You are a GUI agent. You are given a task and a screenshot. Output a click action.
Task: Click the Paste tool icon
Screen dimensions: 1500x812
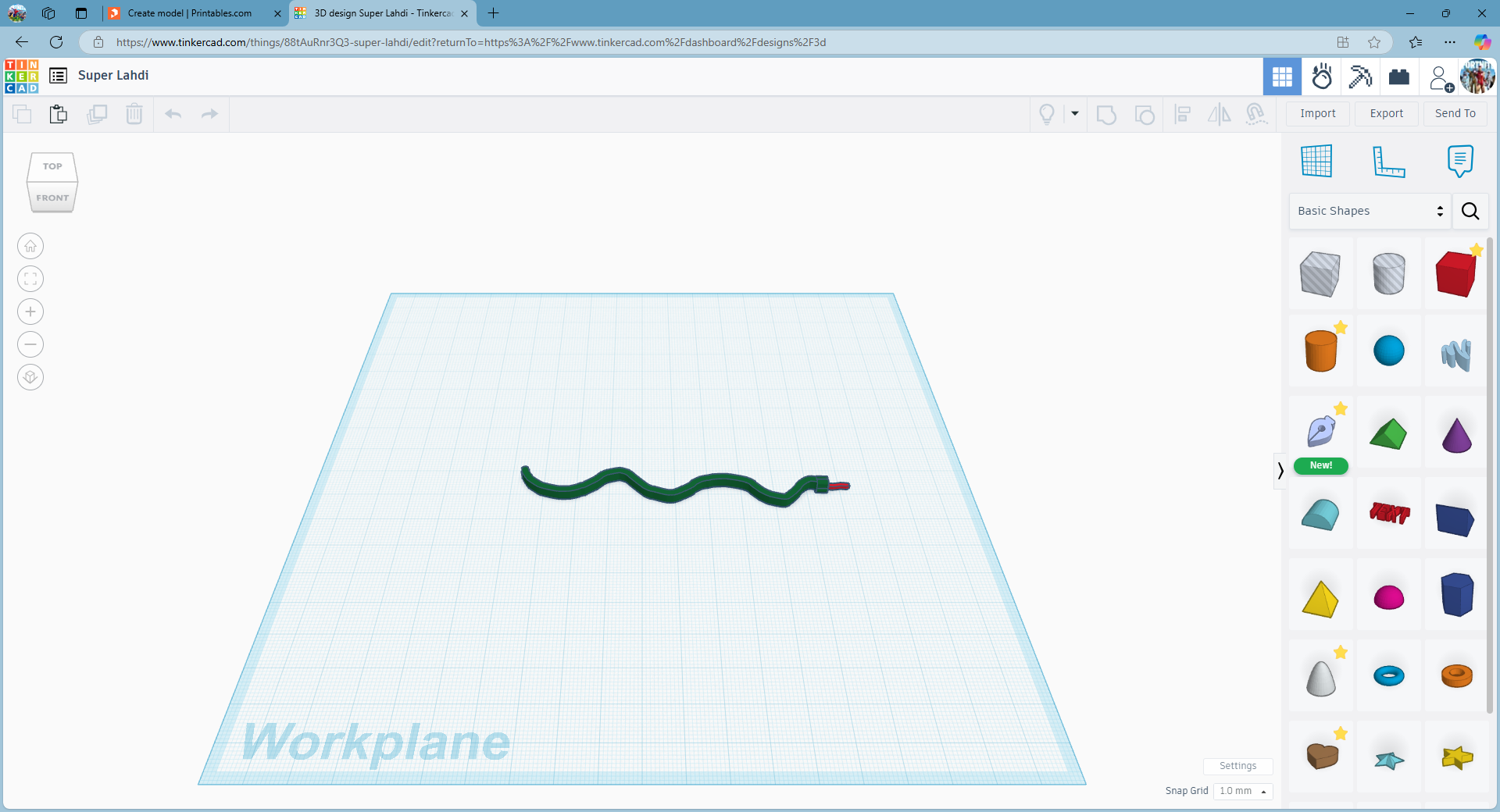59,114
